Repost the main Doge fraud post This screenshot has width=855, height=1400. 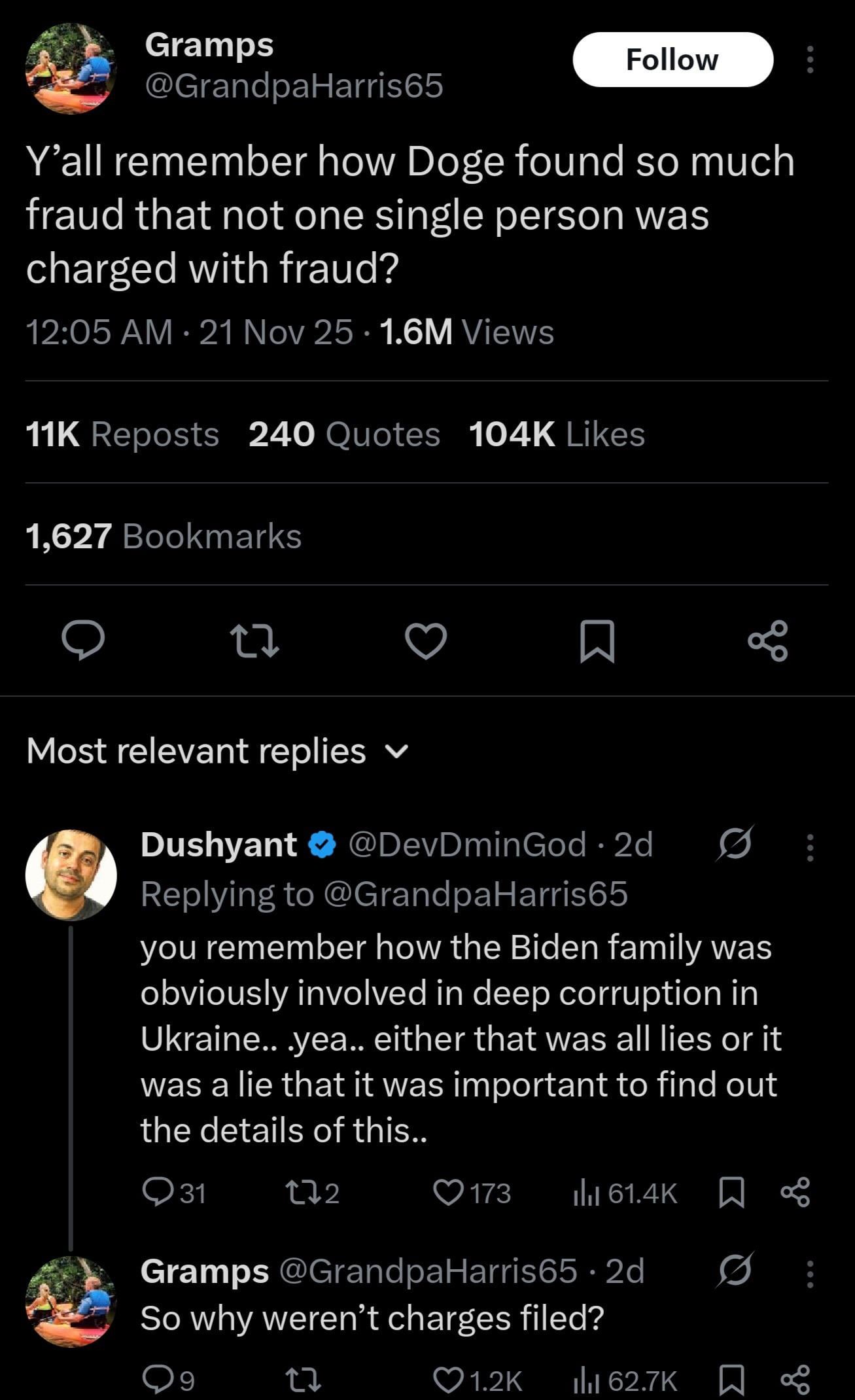255,640
